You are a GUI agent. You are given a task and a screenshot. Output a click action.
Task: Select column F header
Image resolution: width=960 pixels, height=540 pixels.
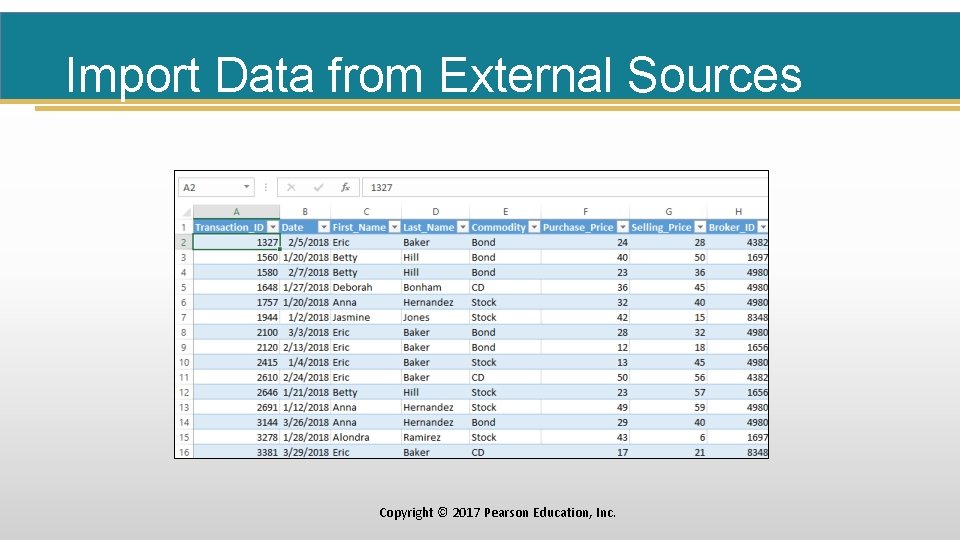coord(585,212)
